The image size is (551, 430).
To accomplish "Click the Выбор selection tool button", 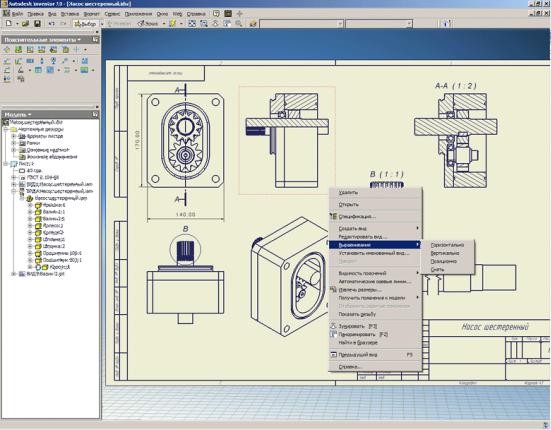I will click(x=85, y=24).
